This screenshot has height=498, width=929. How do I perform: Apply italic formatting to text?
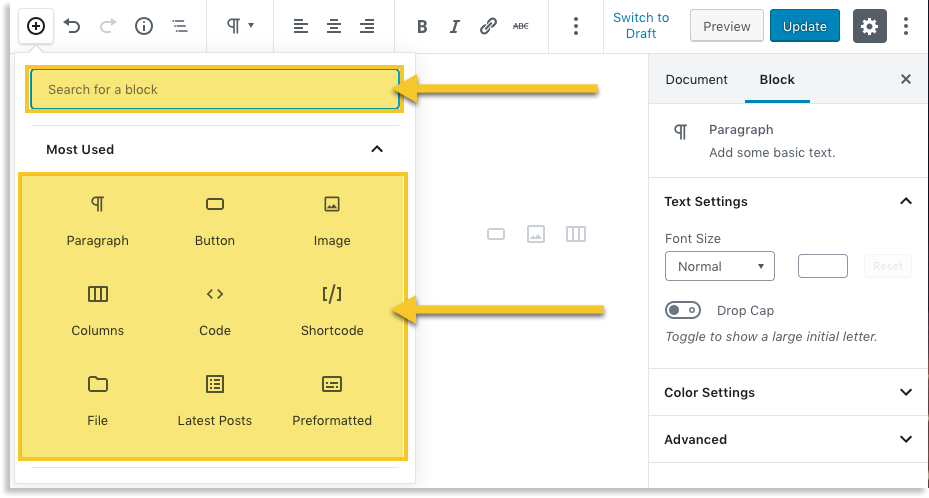tap(455, 26)
